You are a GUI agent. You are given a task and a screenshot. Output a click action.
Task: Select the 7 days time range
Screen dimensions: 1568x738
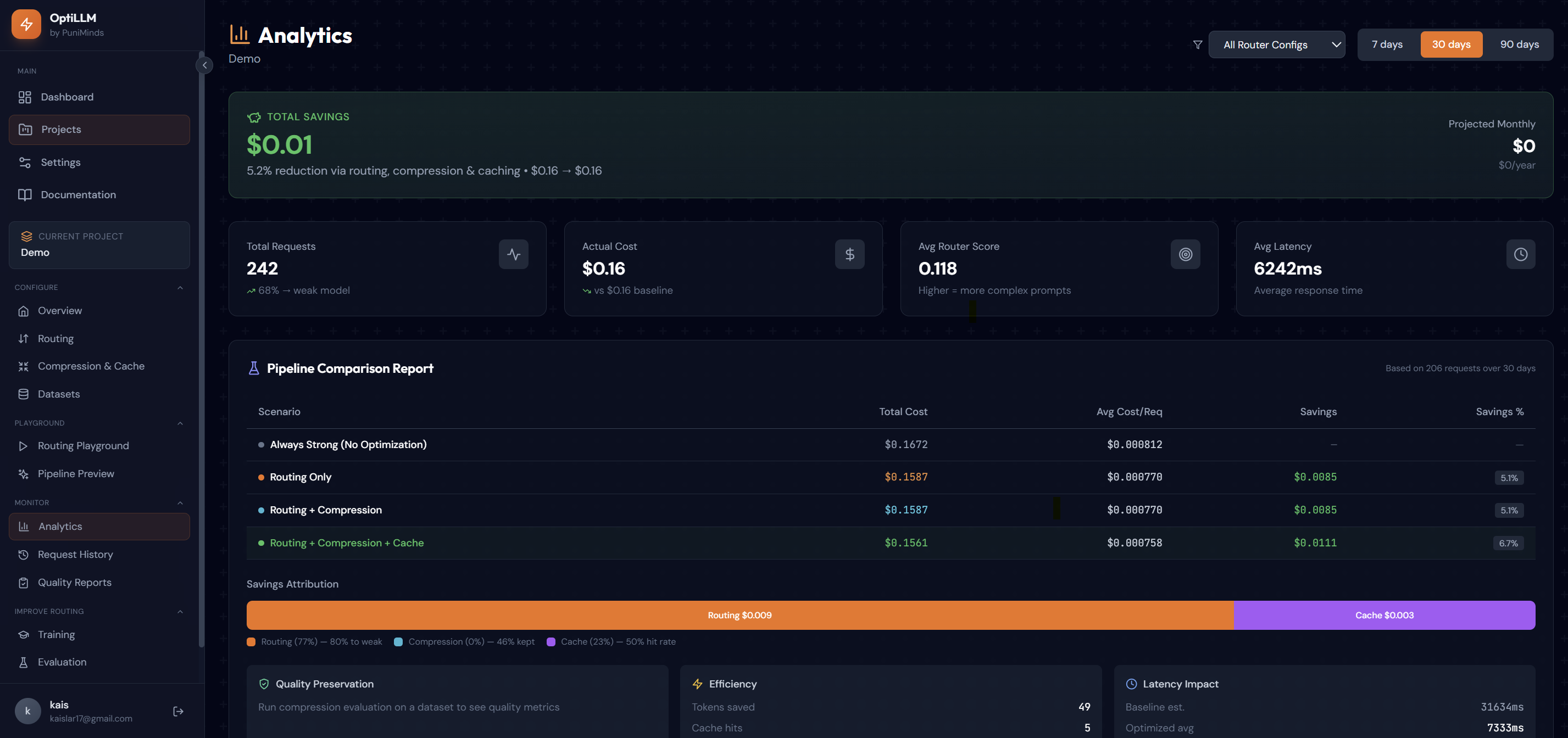pos(1387,44)
